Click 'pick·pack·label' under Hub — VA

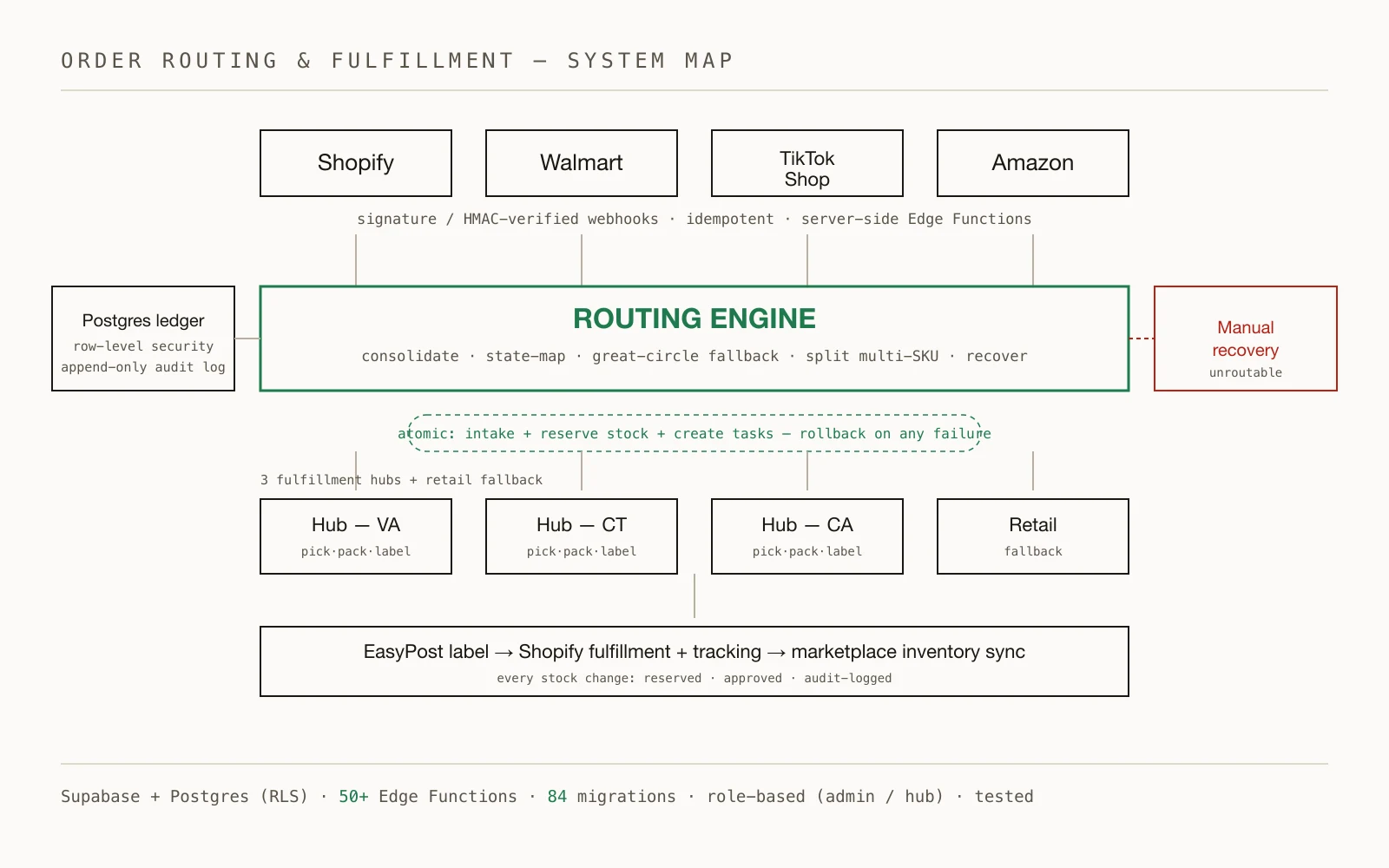tap(356, 551)
